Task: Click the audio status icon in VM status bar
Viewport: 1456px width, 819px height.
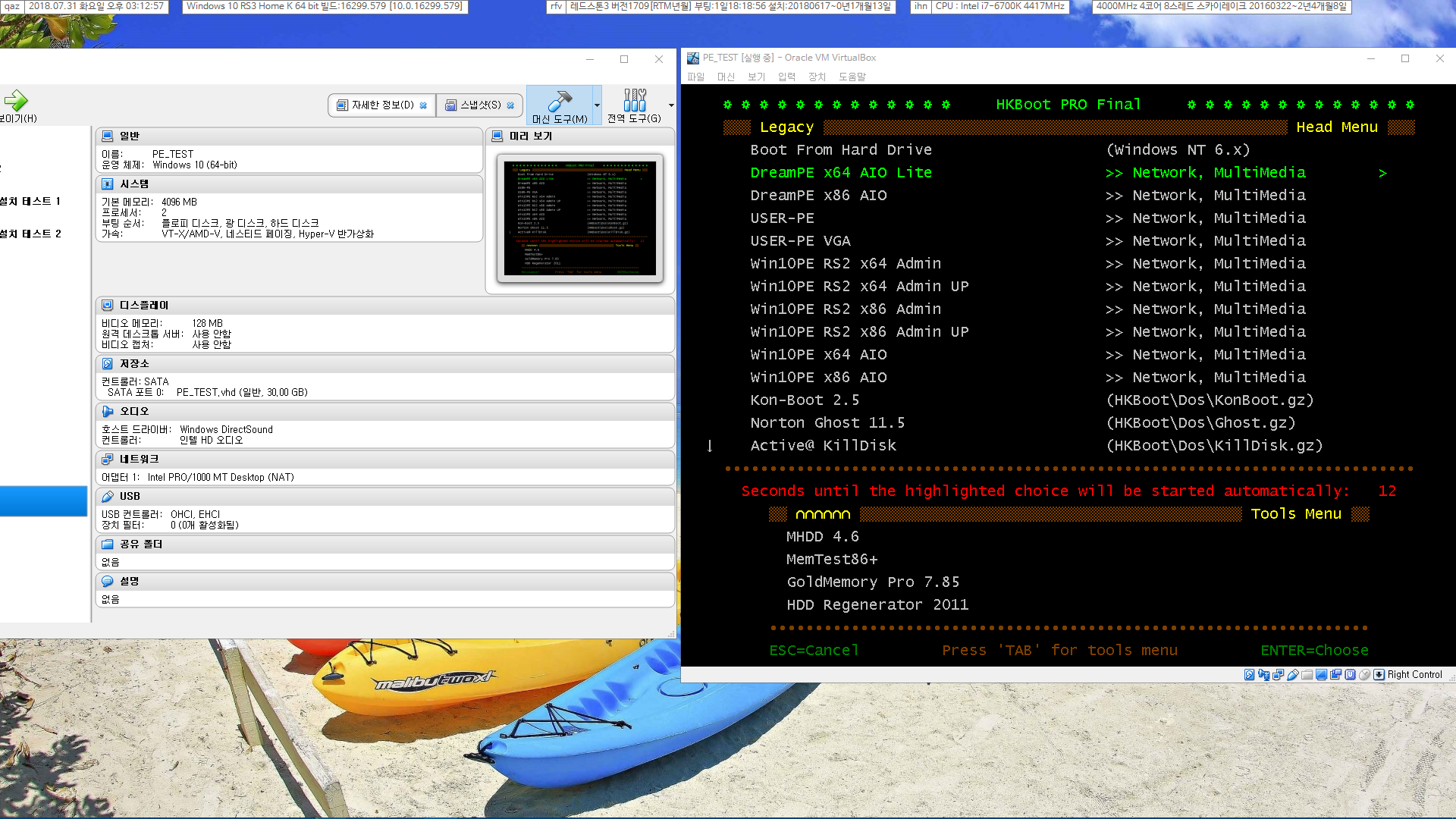Action: pos(1263,674)
